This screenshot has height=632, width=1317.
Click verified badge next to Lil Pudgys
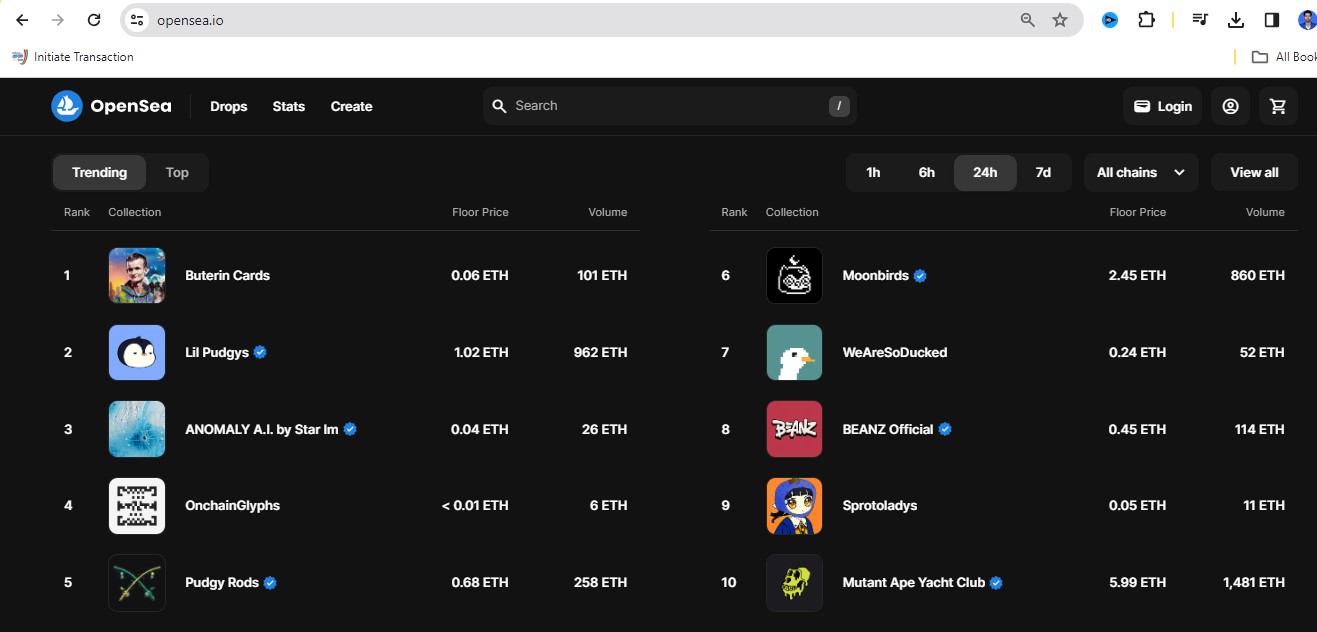[x=260, y=352]
